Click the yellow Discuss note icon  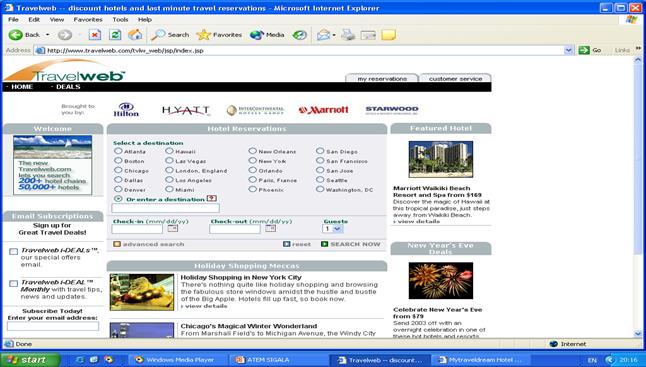[x=389, y=35]
